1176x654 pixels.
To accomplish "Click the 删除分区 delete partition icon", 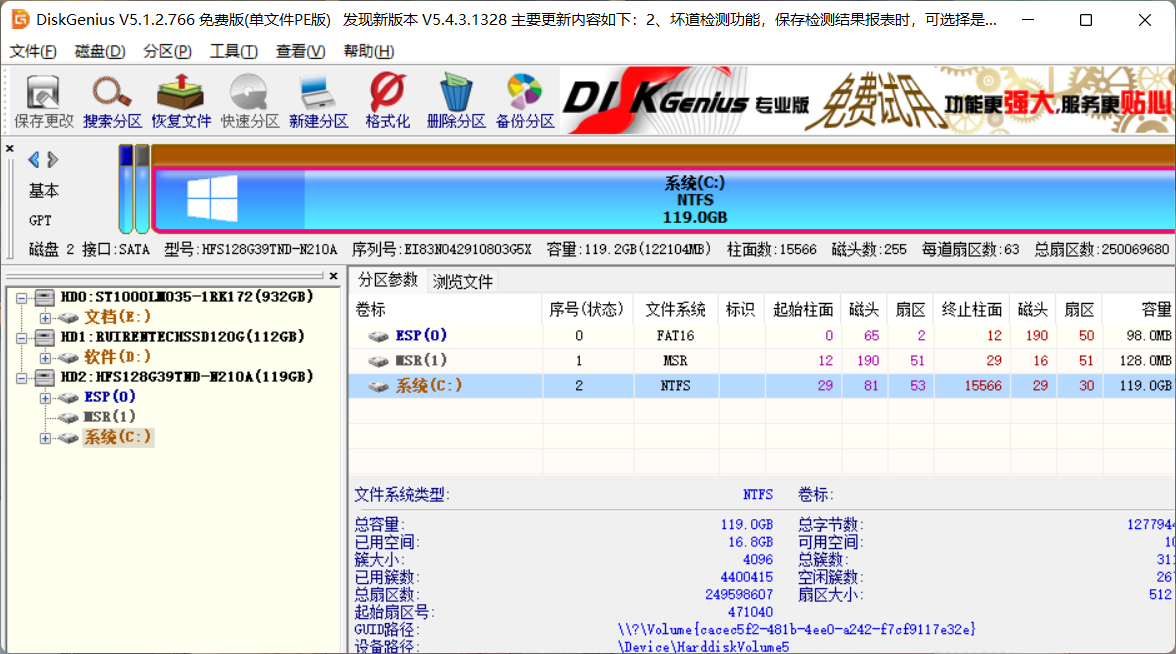I will pos(455,101).
